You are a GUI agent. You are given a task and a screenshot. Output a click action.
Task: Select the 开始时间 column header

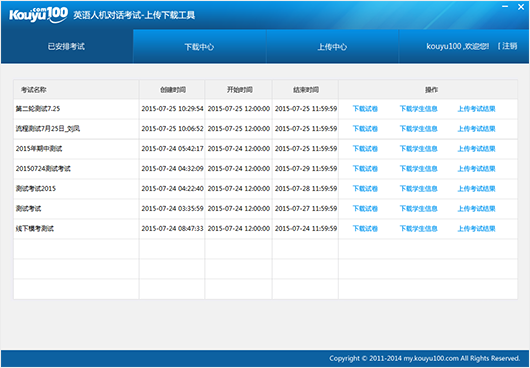[240, 90]
